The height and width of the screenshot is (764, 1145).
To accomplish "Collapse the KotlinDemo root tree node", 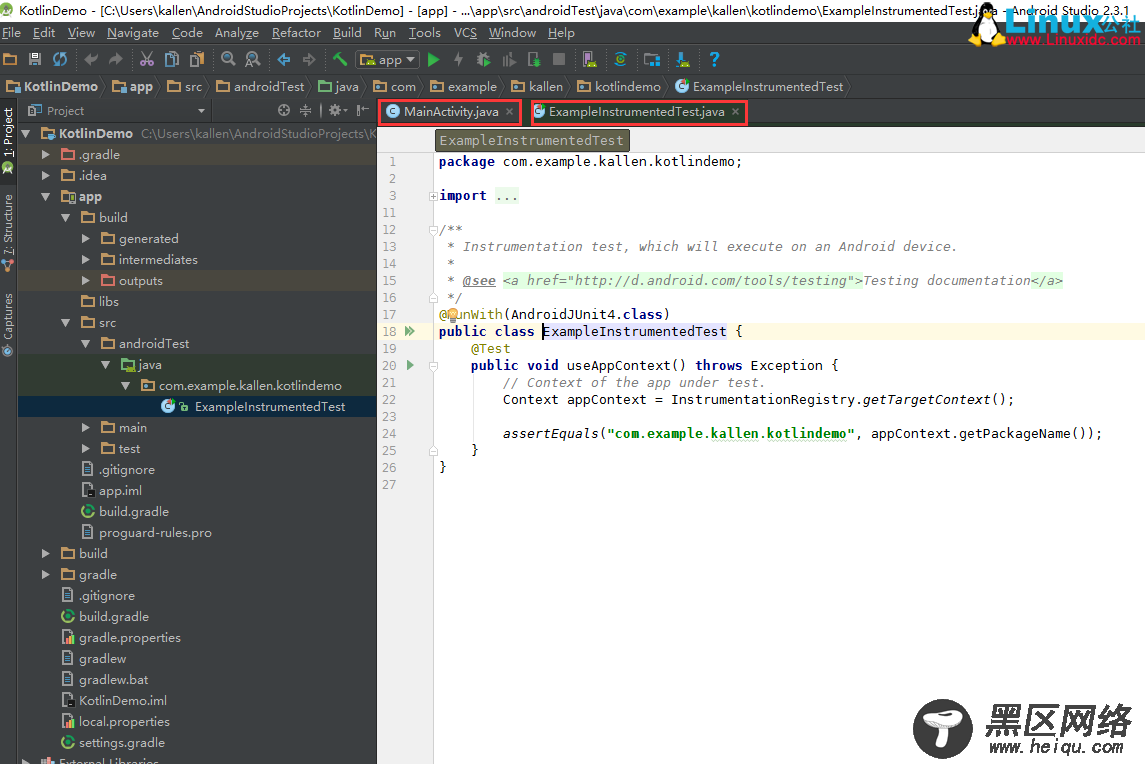I will (x=26, y=134).
